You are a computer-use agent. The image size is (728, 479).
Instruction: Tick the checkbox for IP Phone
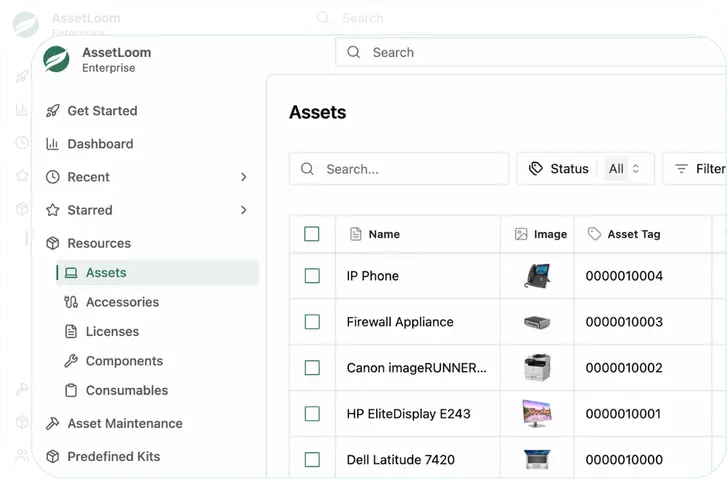(312, 276)
